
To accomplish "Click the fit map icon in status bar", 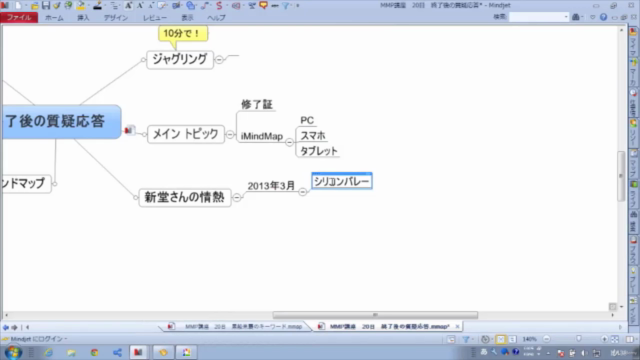I will pyautogui.click(x=615, y=339).
